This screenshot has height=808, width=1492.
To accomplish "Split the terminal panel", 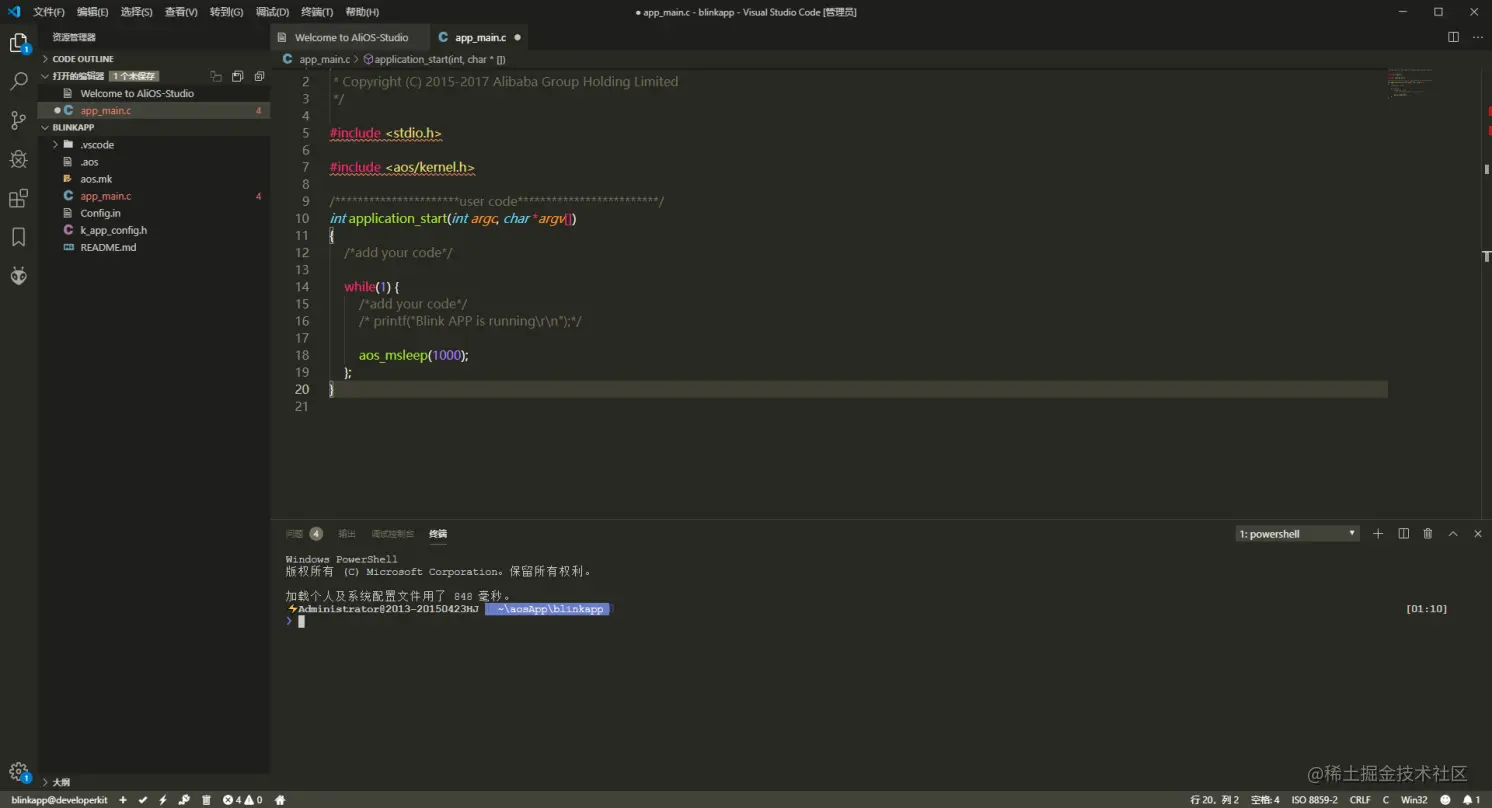I will (x=1403, y=534).
